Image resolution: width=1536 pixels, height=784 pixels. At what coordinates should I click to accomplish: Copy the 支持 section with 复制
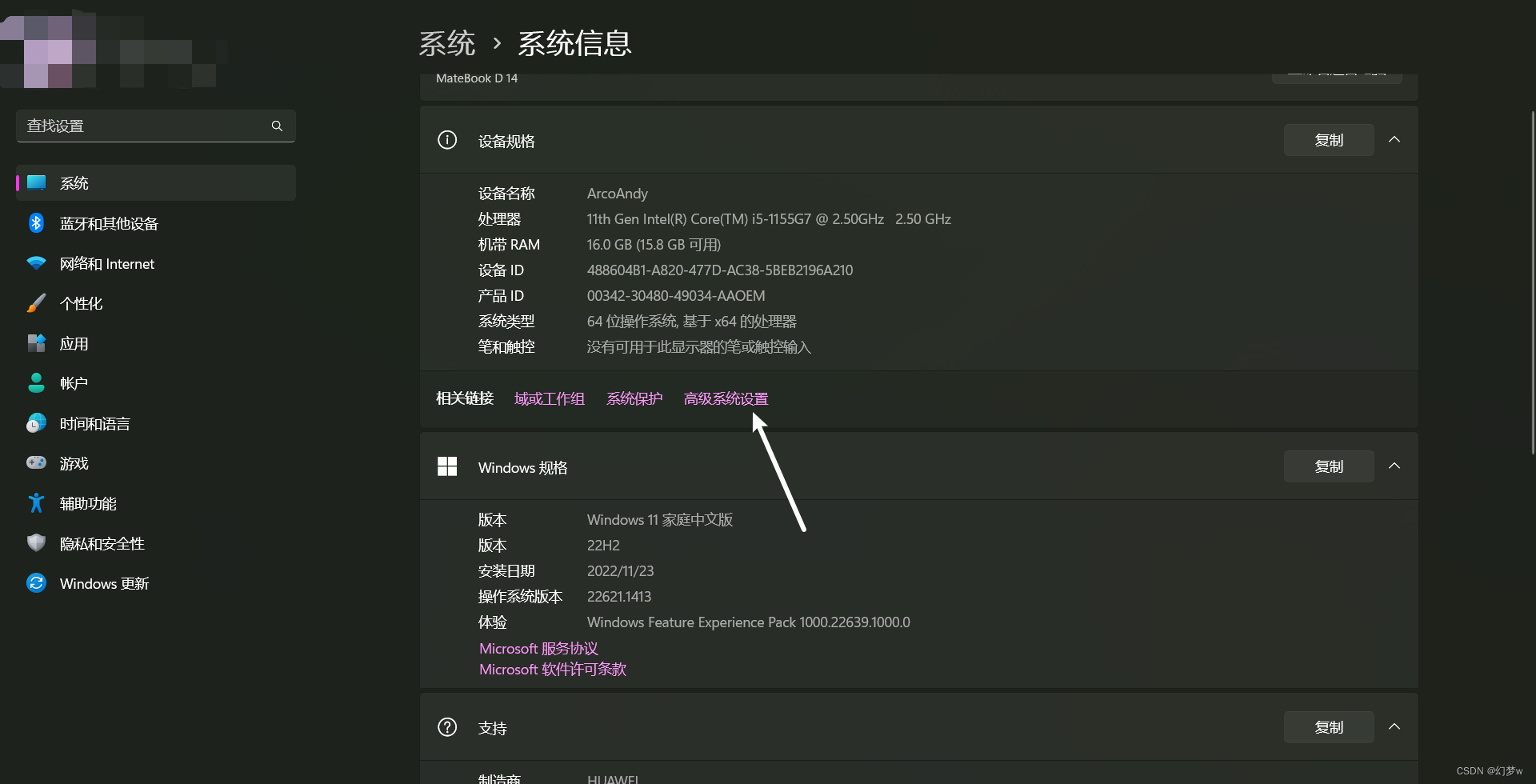(x=1329, y=727)
